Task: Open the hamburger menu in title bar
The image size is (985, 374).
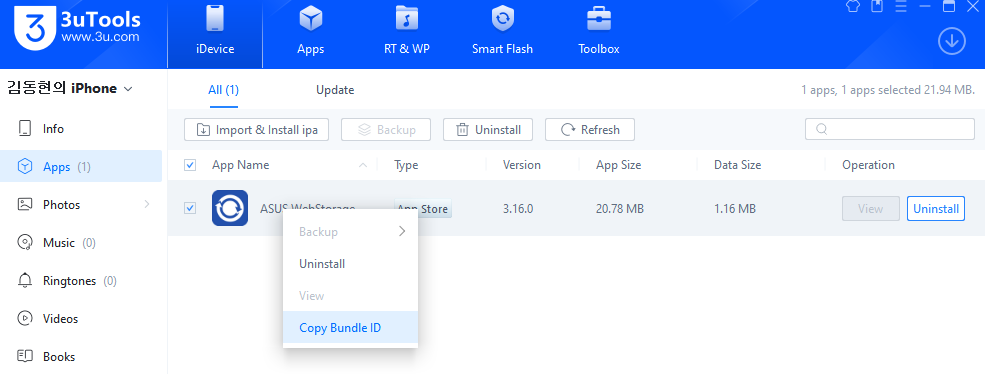Action: 901,6
